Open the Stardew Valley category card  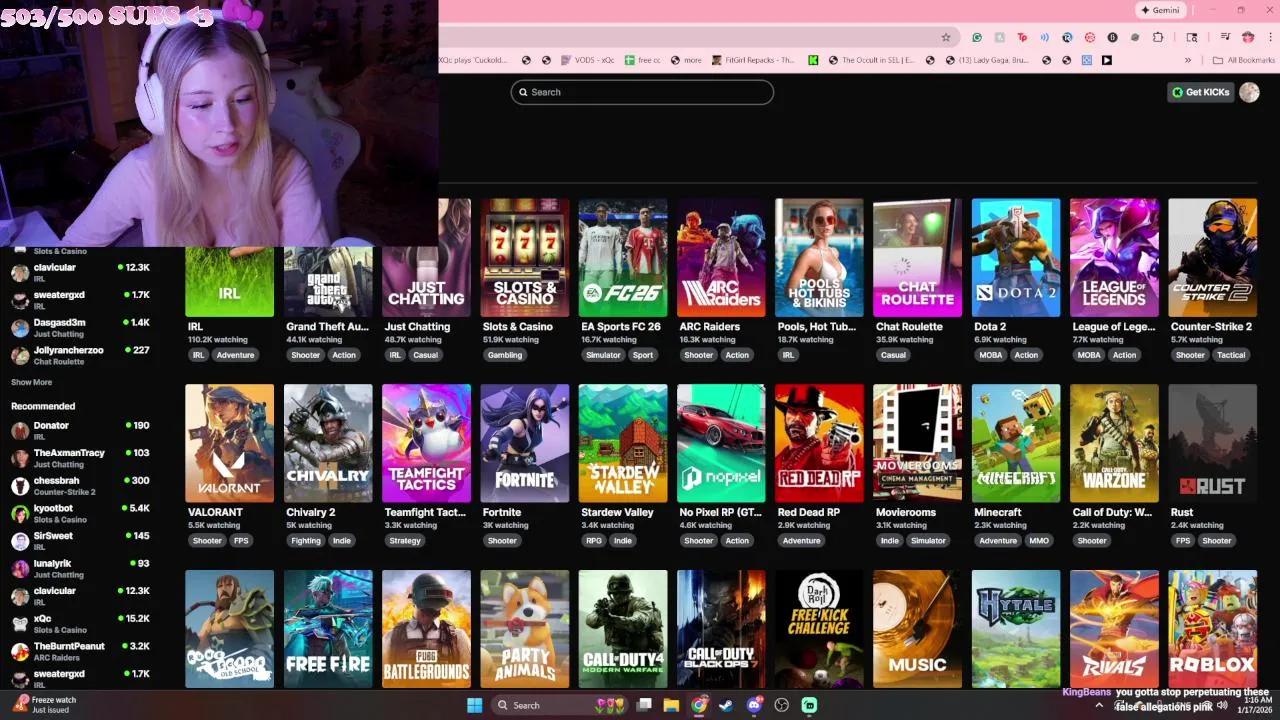pyautogui.click(x=623, y=466)
